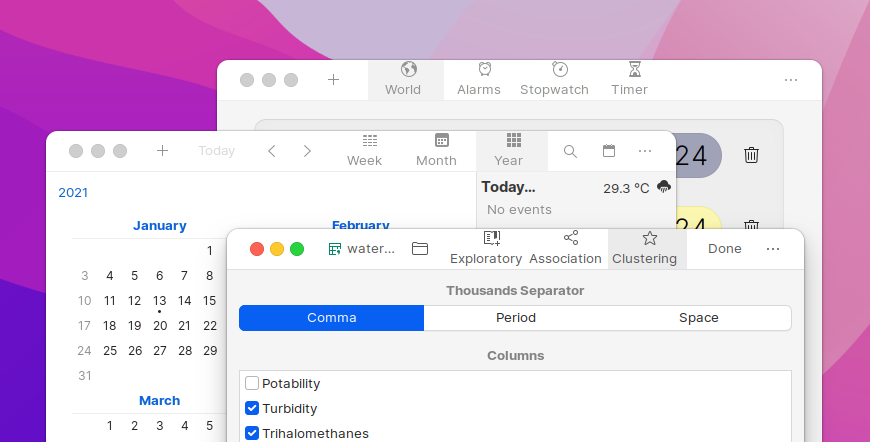
Task: Check the Potability column checkbox
Action: tap(252, 383)
